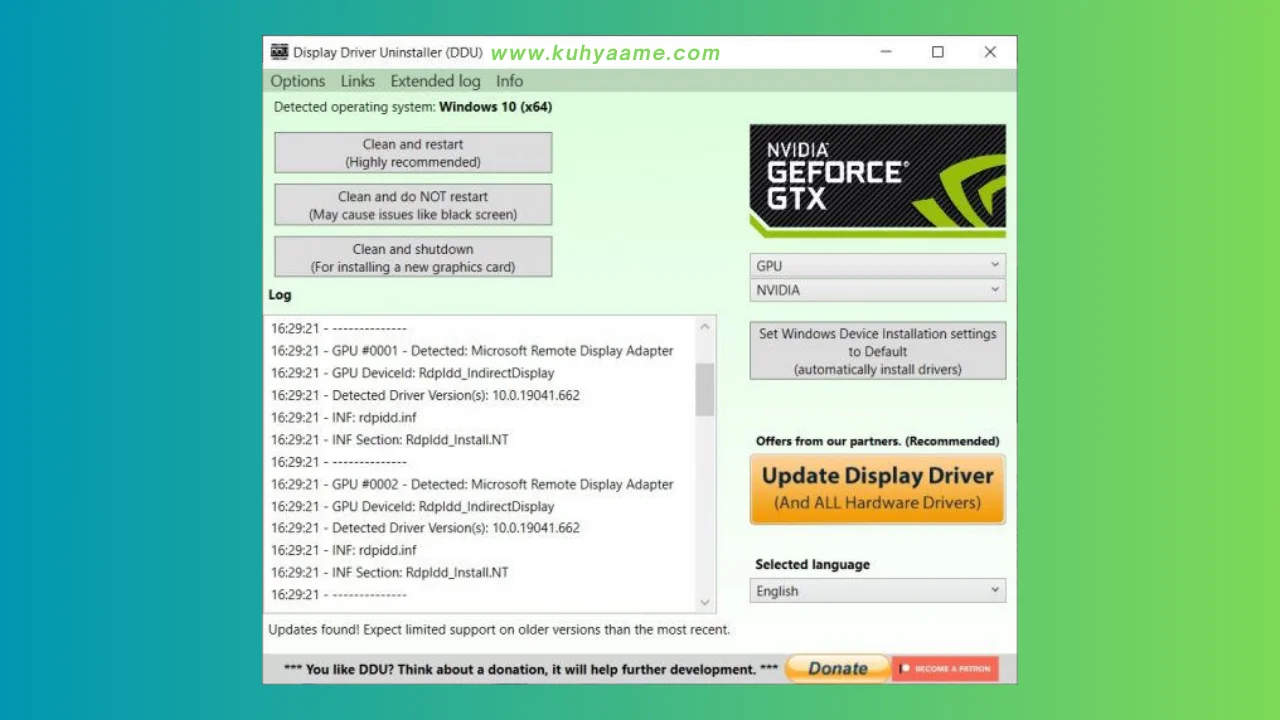Click Update Display Driver partner offer
This screenshot has width=1280, height=720.
[878, 489]
